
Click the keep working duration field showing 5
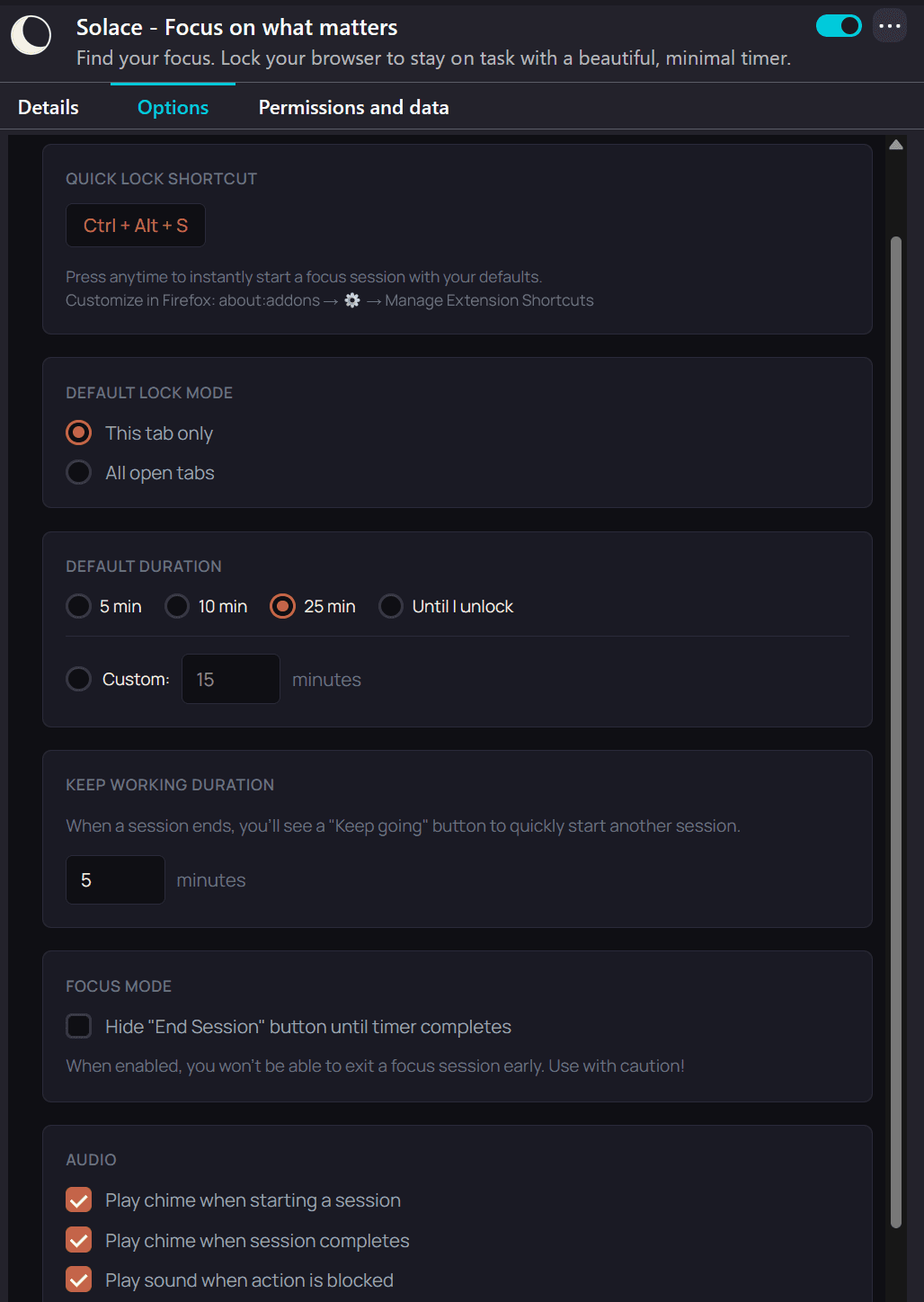115,879
